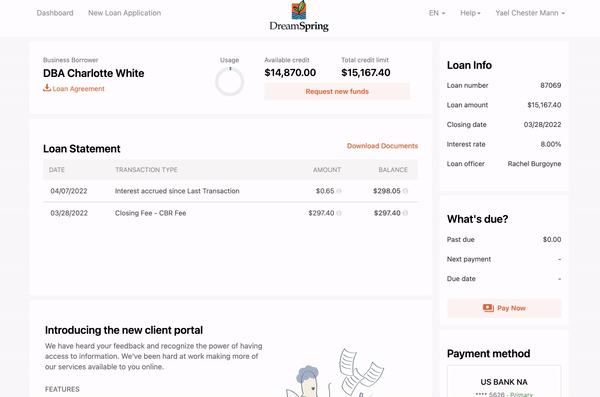Click the DreamSpring logo
Screen dimensions: 600x397
(299, 16)
